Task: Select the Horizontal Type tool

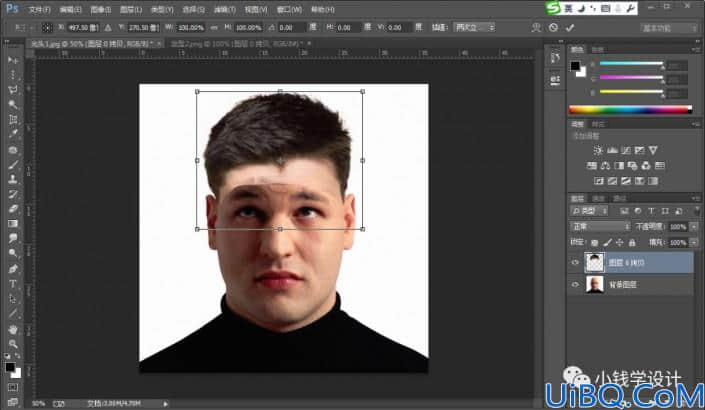Action: click(x=13, y=284)
